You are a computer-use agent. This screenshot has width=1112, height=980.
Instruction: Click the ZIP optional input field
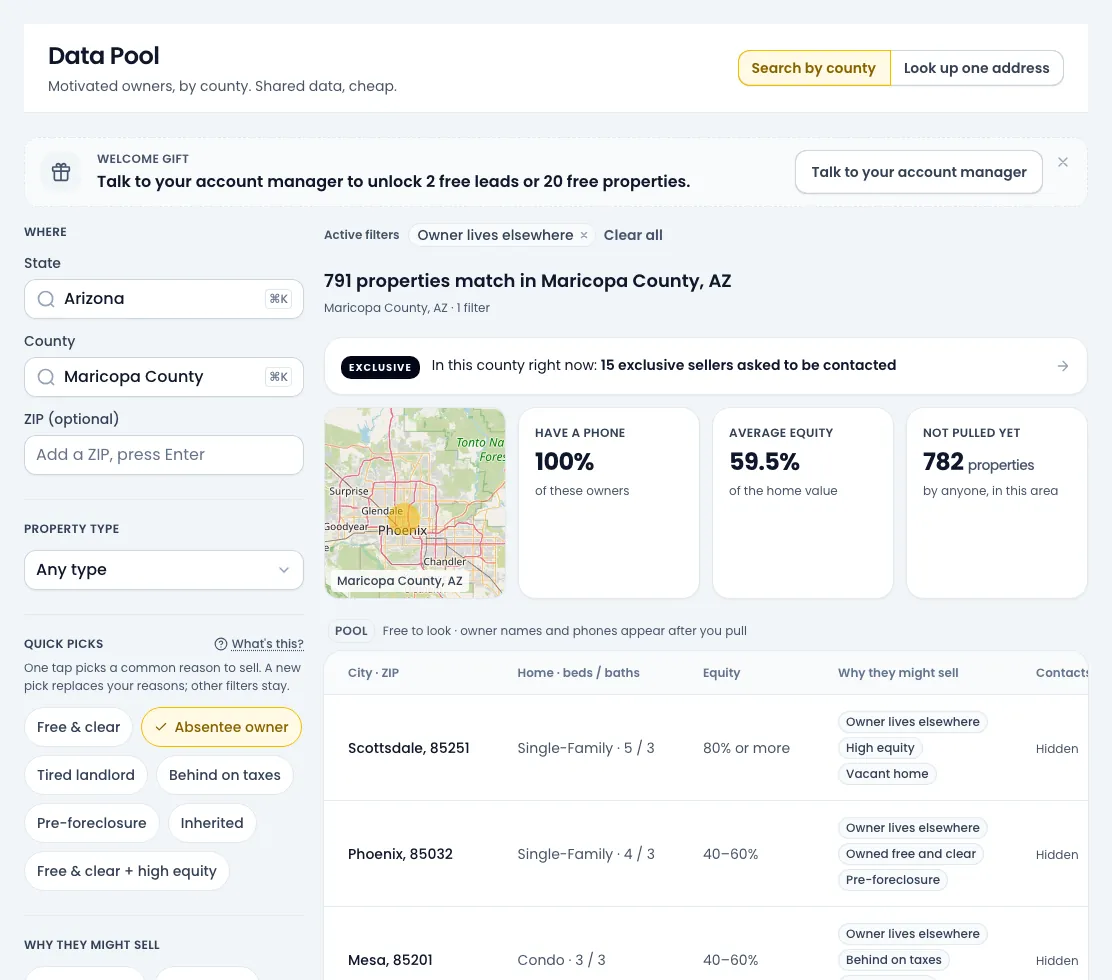[x=164, y=455]
